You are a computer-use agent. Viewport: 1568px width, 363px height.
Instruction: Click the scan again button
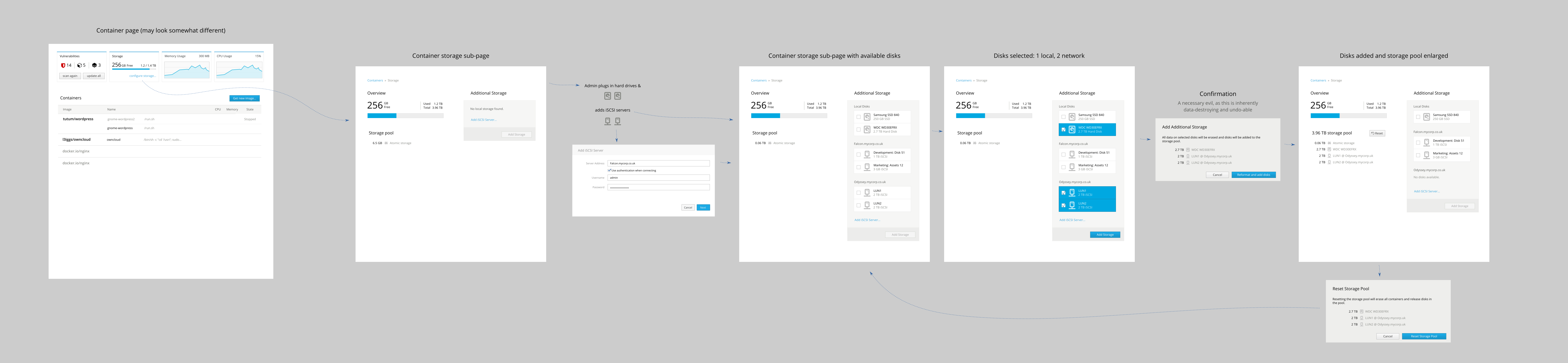click(x=70, y=76)
